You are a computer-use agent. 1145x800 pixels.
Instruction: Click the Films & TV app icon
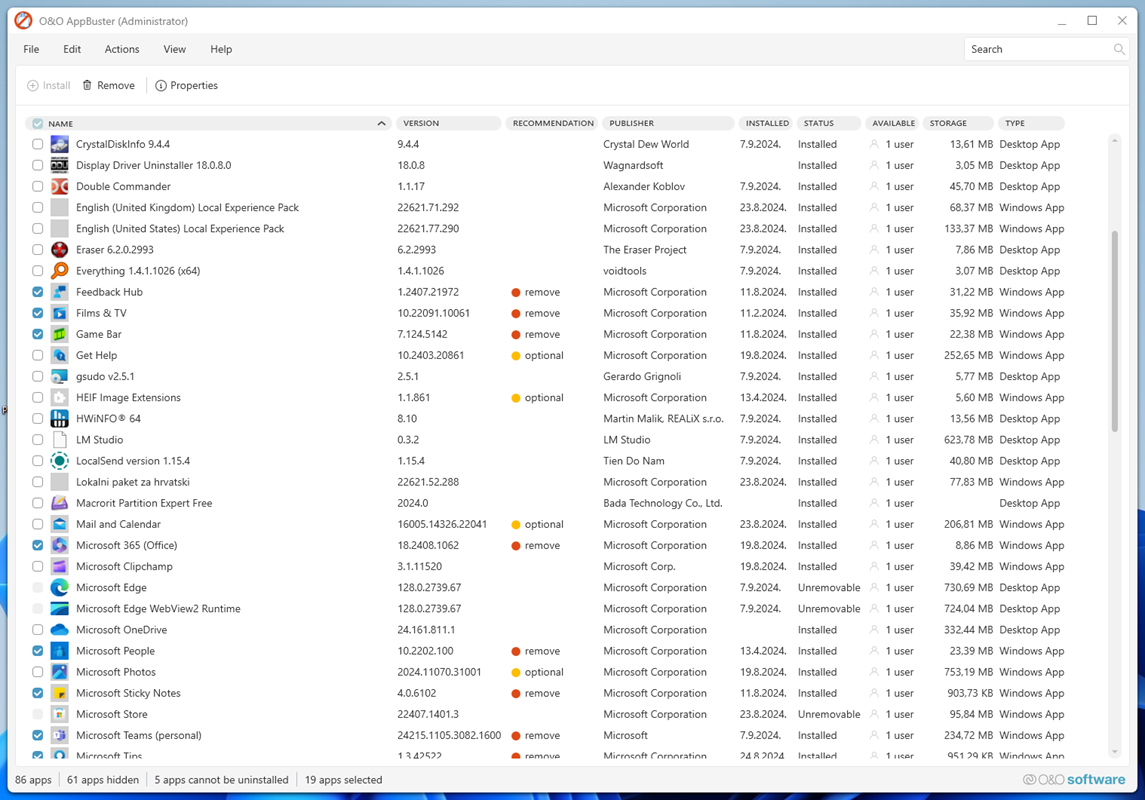pyautogui.click(x=59, y=313)
